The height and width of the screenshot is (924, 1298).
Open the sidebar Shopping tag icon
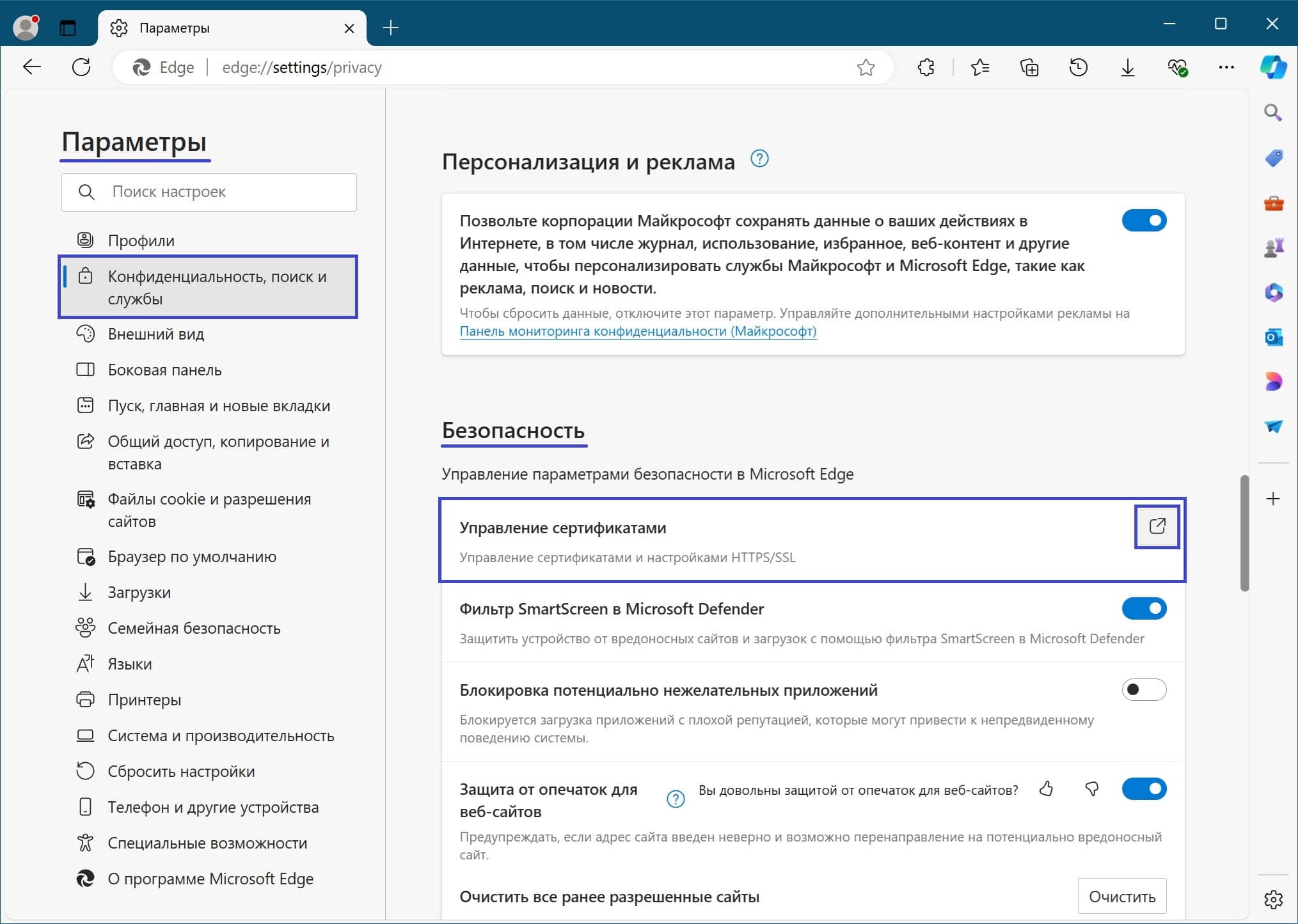tap(1273, 158)
